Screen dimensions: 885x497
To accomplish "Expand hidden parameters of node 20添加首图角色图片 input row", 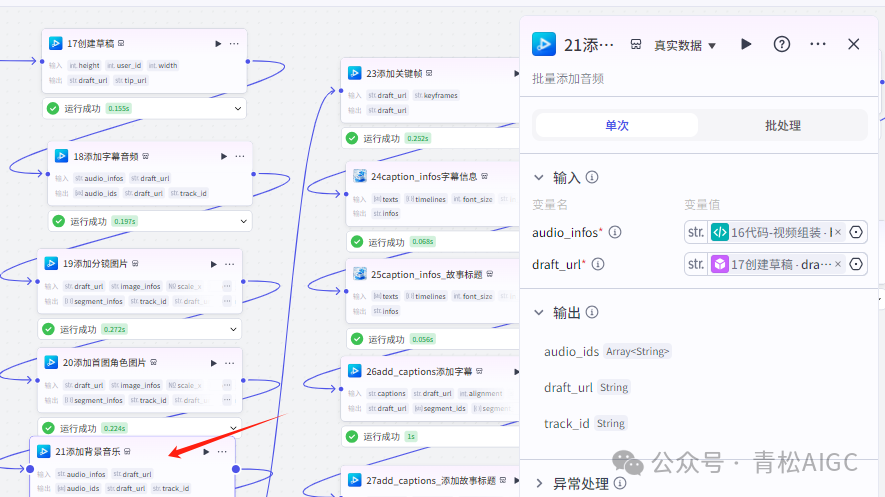I will pos(227,385).
